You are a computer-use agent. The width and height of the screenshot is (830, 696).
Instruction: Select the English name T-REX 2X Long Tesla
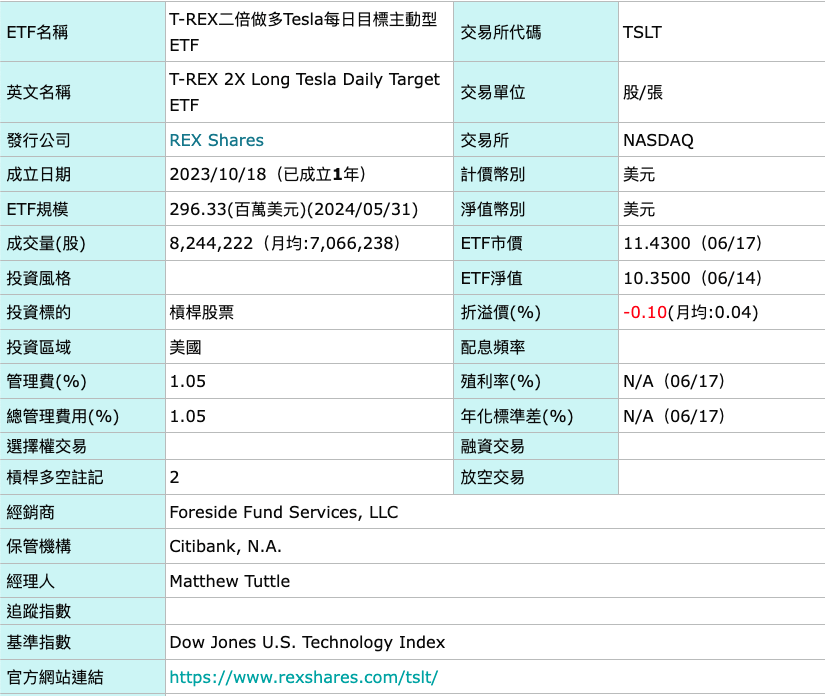pos(300,91)
